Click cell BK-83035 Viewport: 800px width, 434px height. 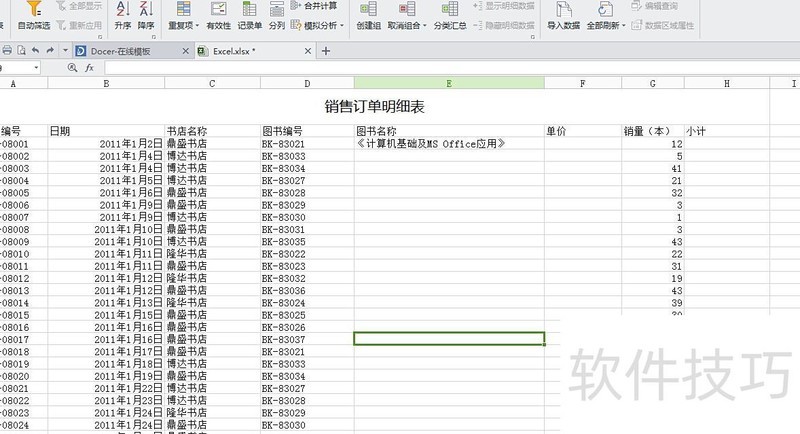(307, 242)
